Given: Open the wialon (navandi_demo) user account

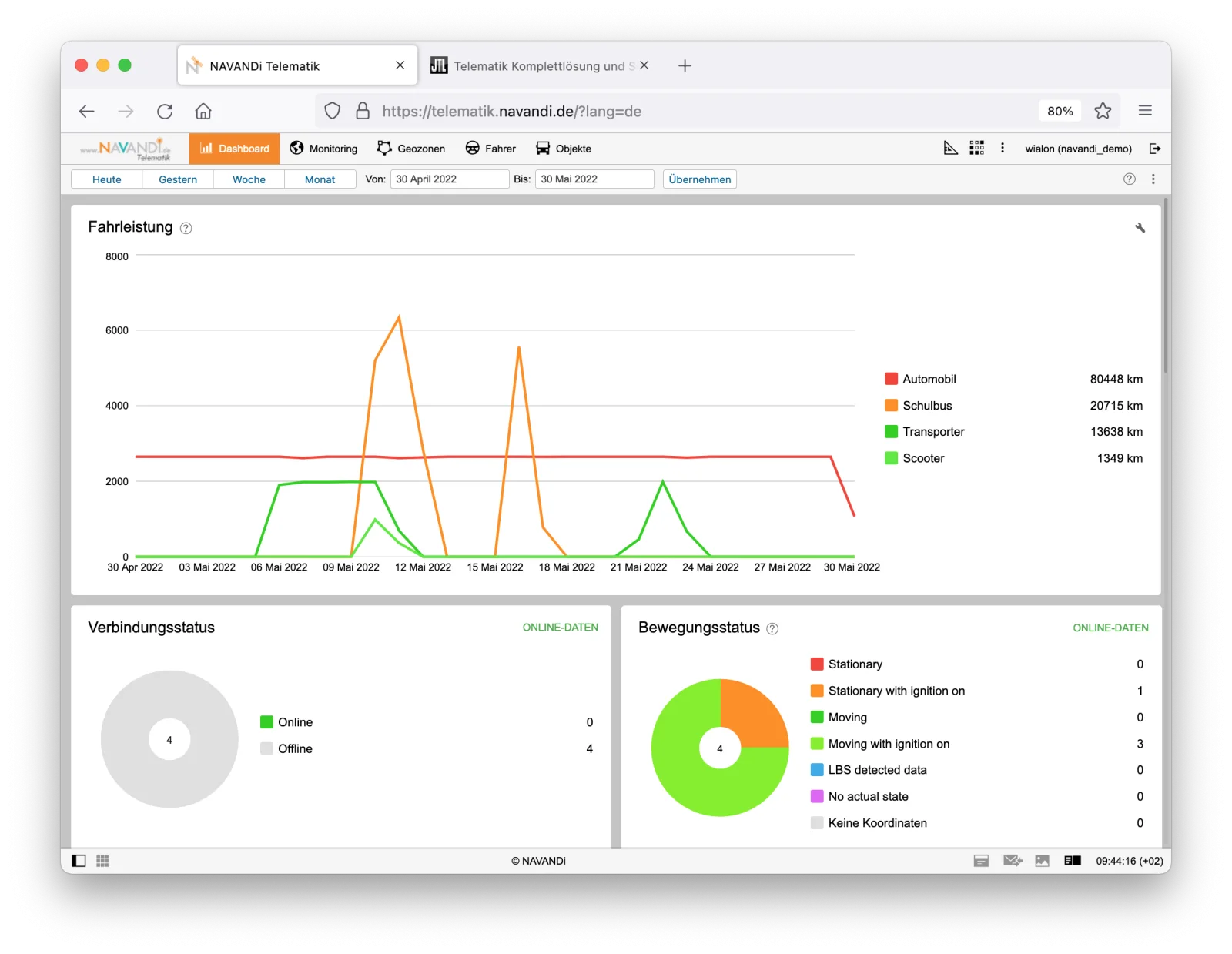Looking at the screenshot, I should click(x=1078, y=149).
